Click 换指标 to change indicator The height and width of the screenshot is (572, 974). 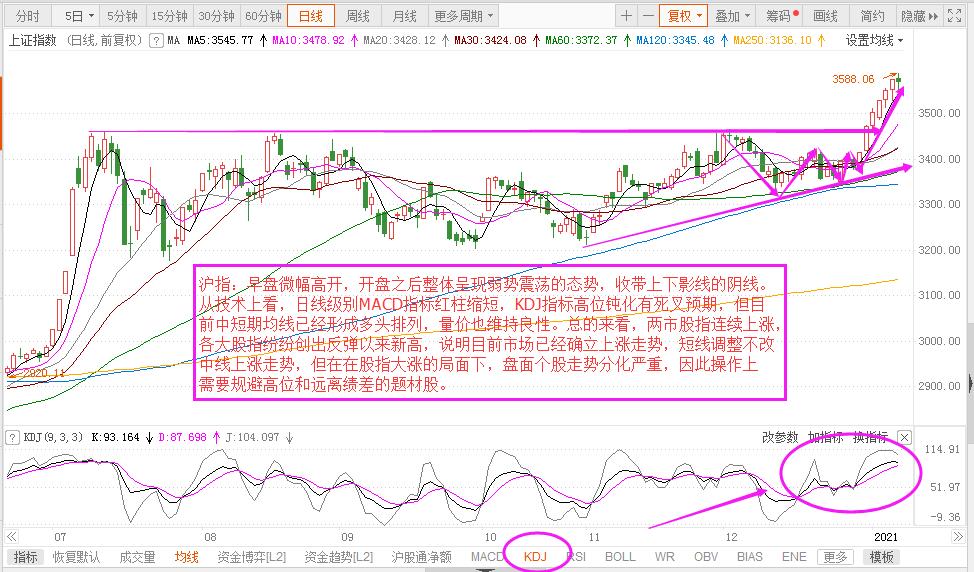870,437
